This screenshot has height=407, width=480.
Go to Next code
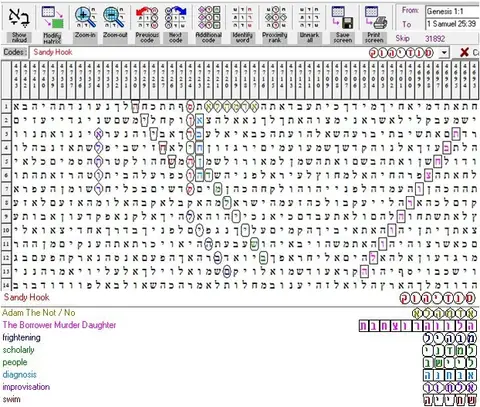[x=175, y=17]
